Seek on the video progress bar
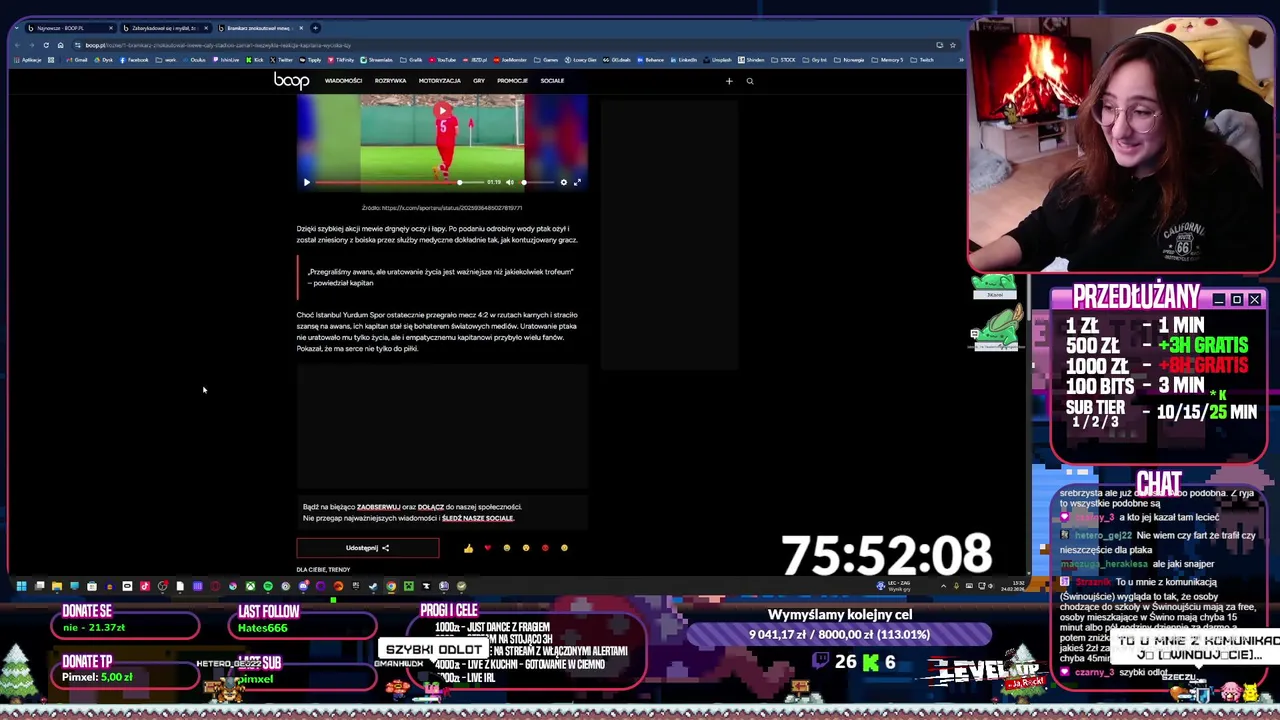The width and height of the screenshot is (1280, 720). coord(400,182)
